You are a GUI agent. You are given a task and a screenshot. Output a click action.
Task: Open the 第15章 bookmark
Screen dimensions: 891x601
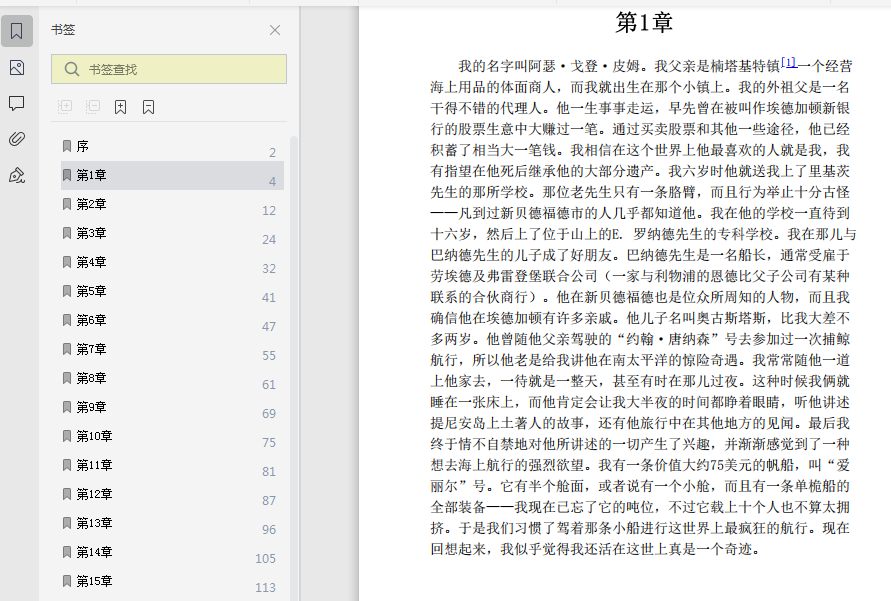click(x=172, y=581)
